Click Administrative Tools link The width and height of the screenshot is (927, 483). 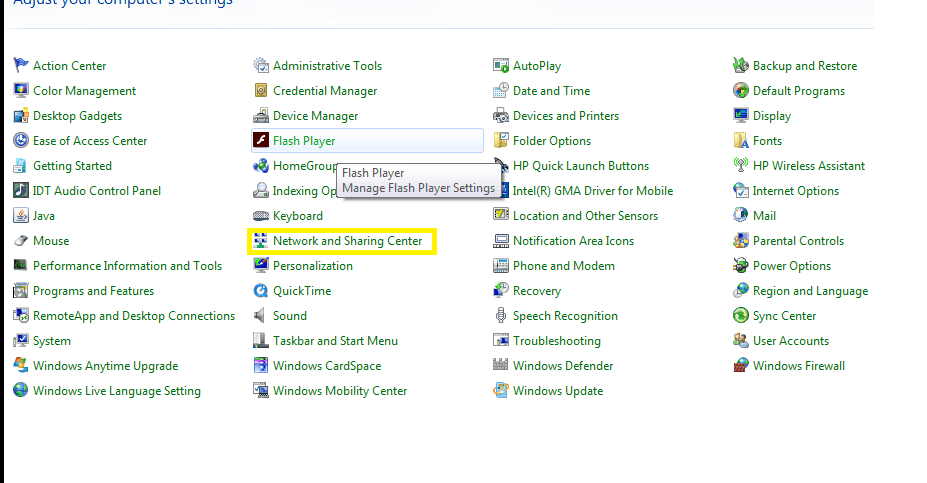[327, 66]
